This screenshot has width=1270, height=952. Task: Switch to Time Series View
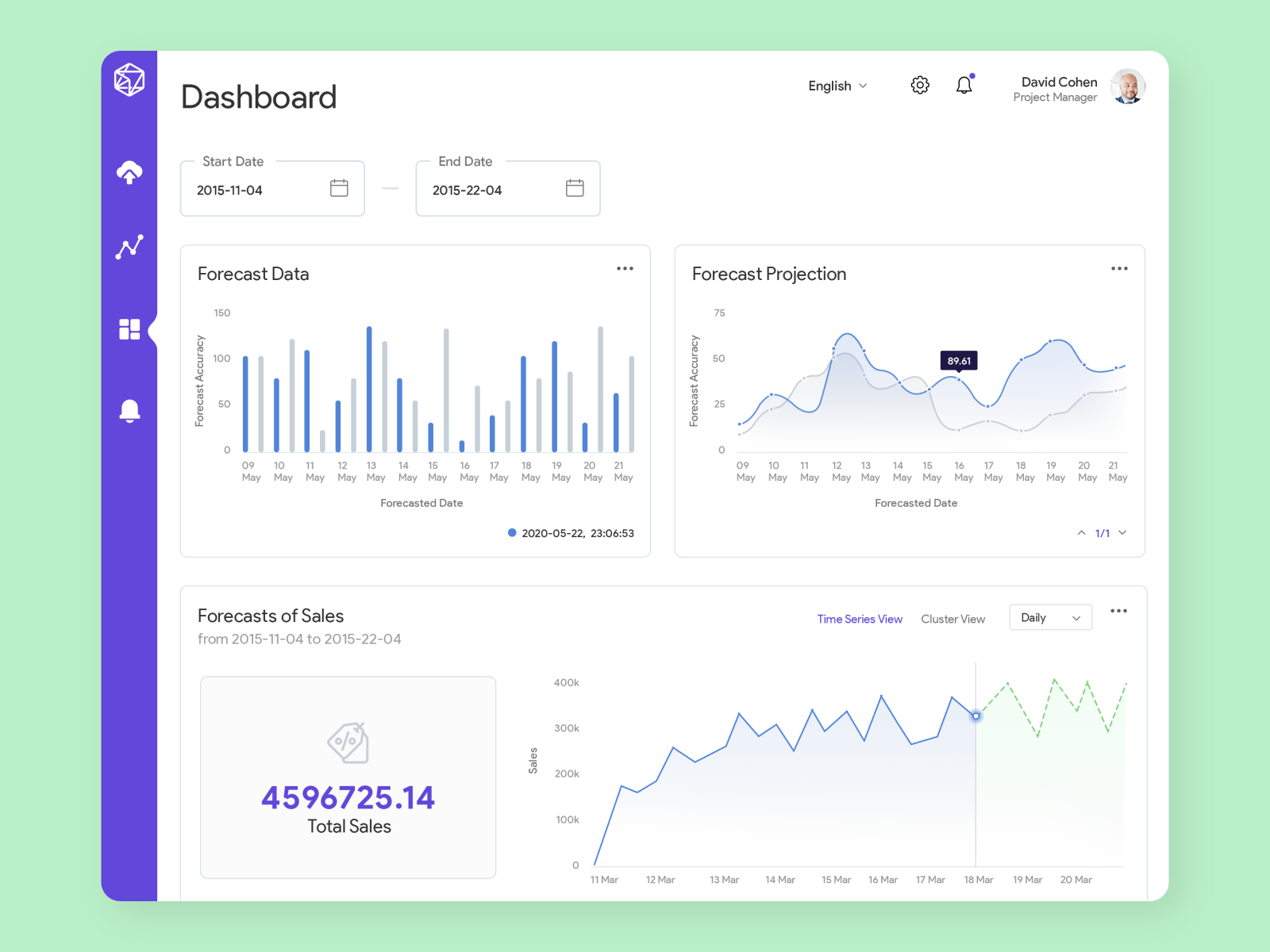coord(860,619)
